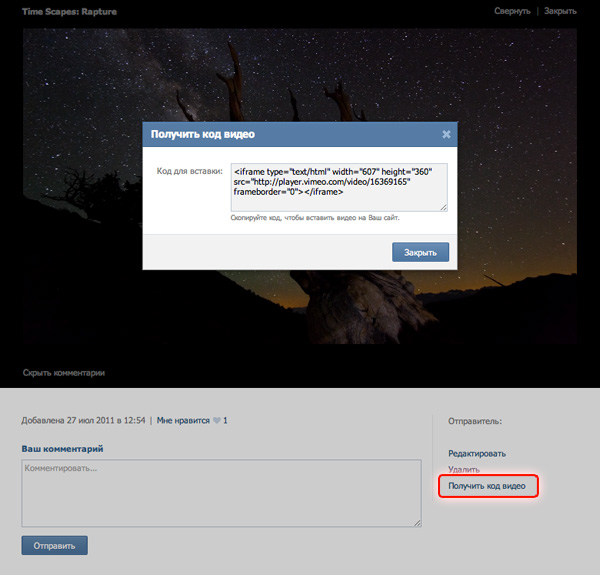Click Закрыть link at the top right
600x575 pixels.
click(560, 11)
